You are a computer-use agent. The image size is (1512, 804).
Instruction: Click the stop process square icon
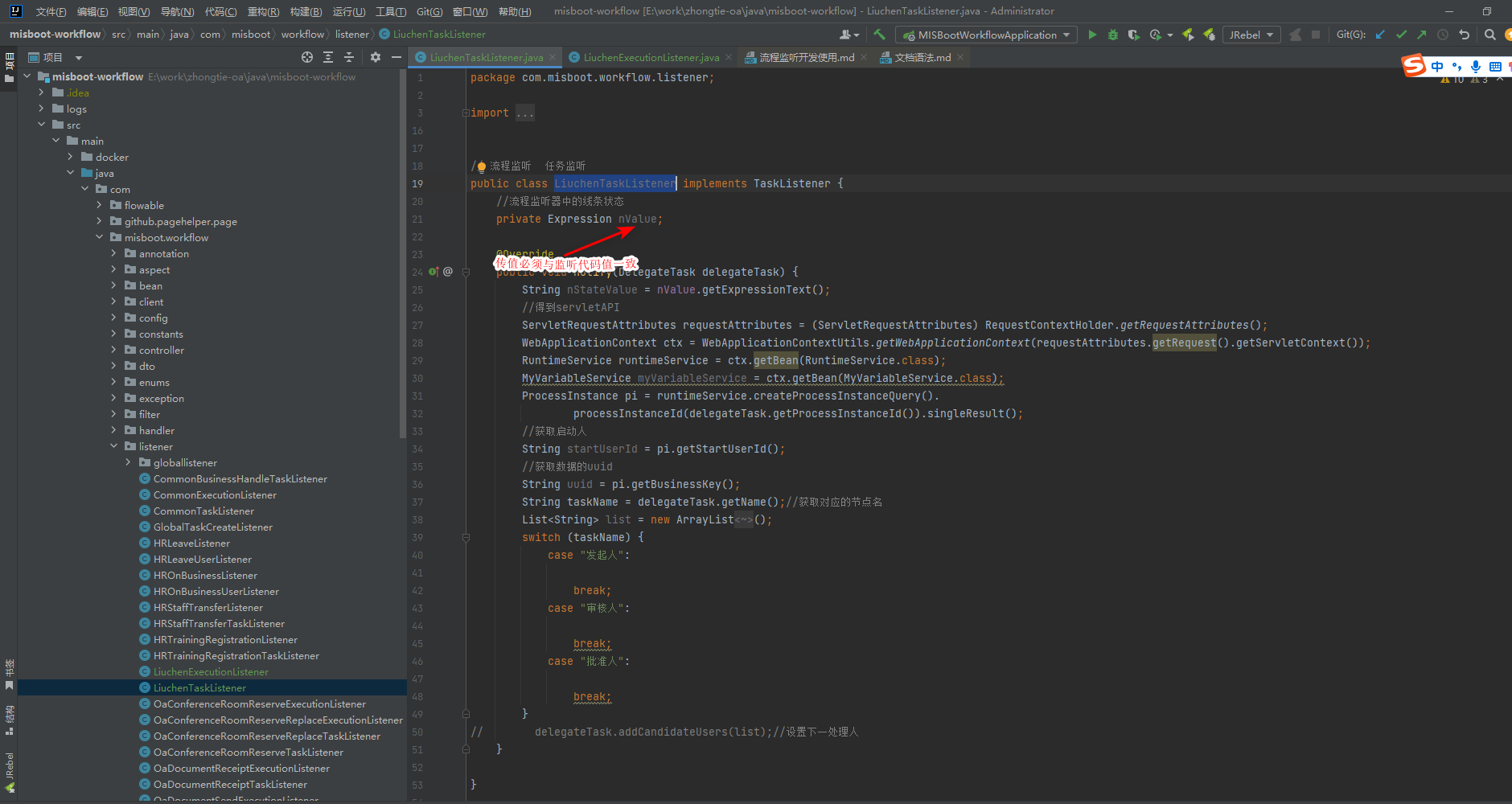[1316, 35]
